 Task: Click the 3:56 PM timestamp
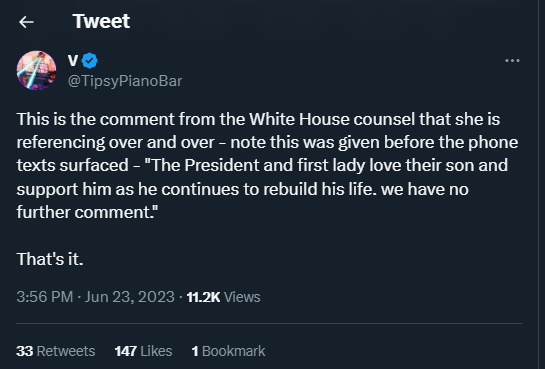tap(44, 297)
